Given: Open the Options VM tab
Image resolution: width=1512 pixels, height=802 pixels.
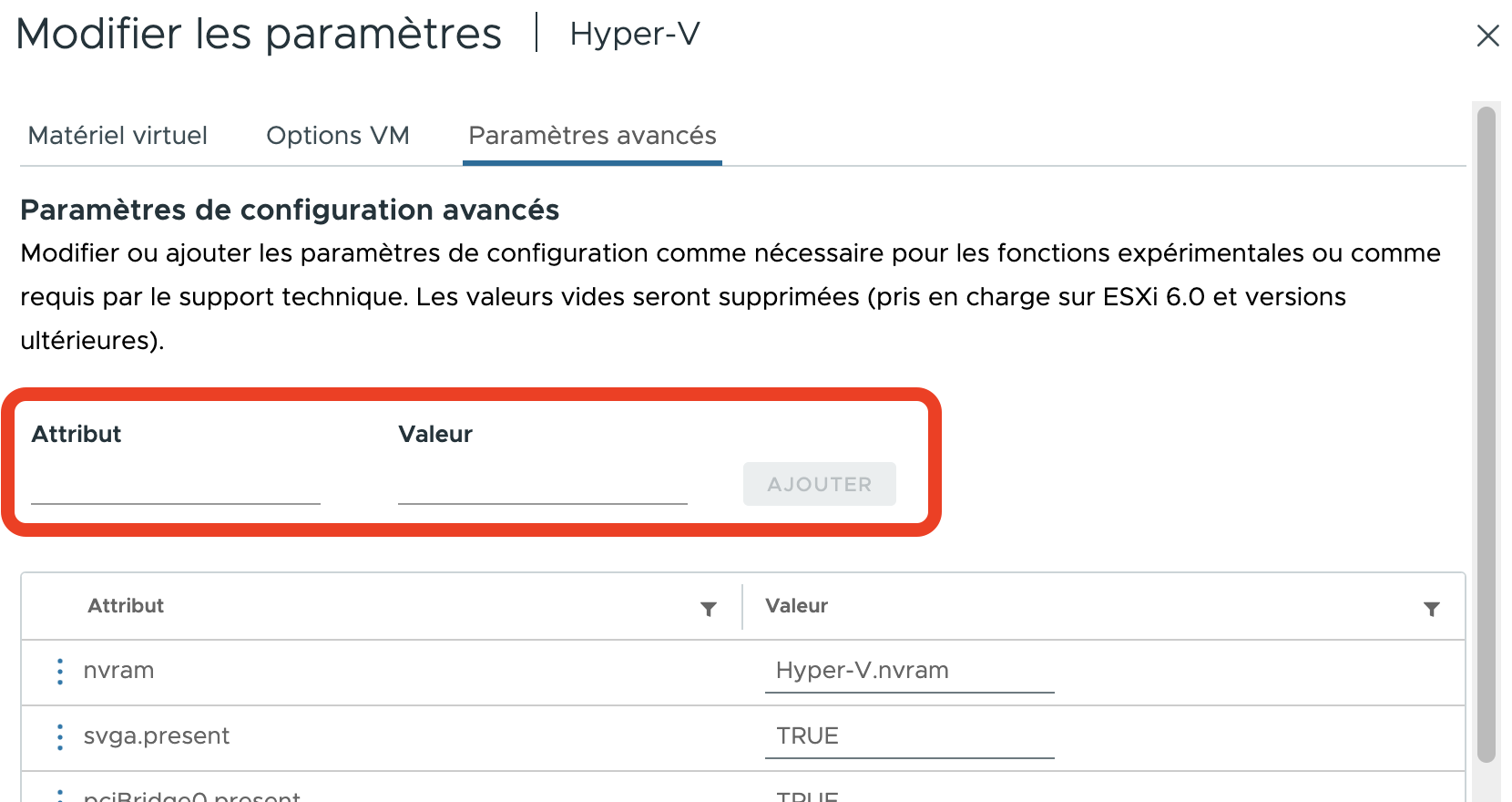Looking at the screenshot, I should coord(337,136).
